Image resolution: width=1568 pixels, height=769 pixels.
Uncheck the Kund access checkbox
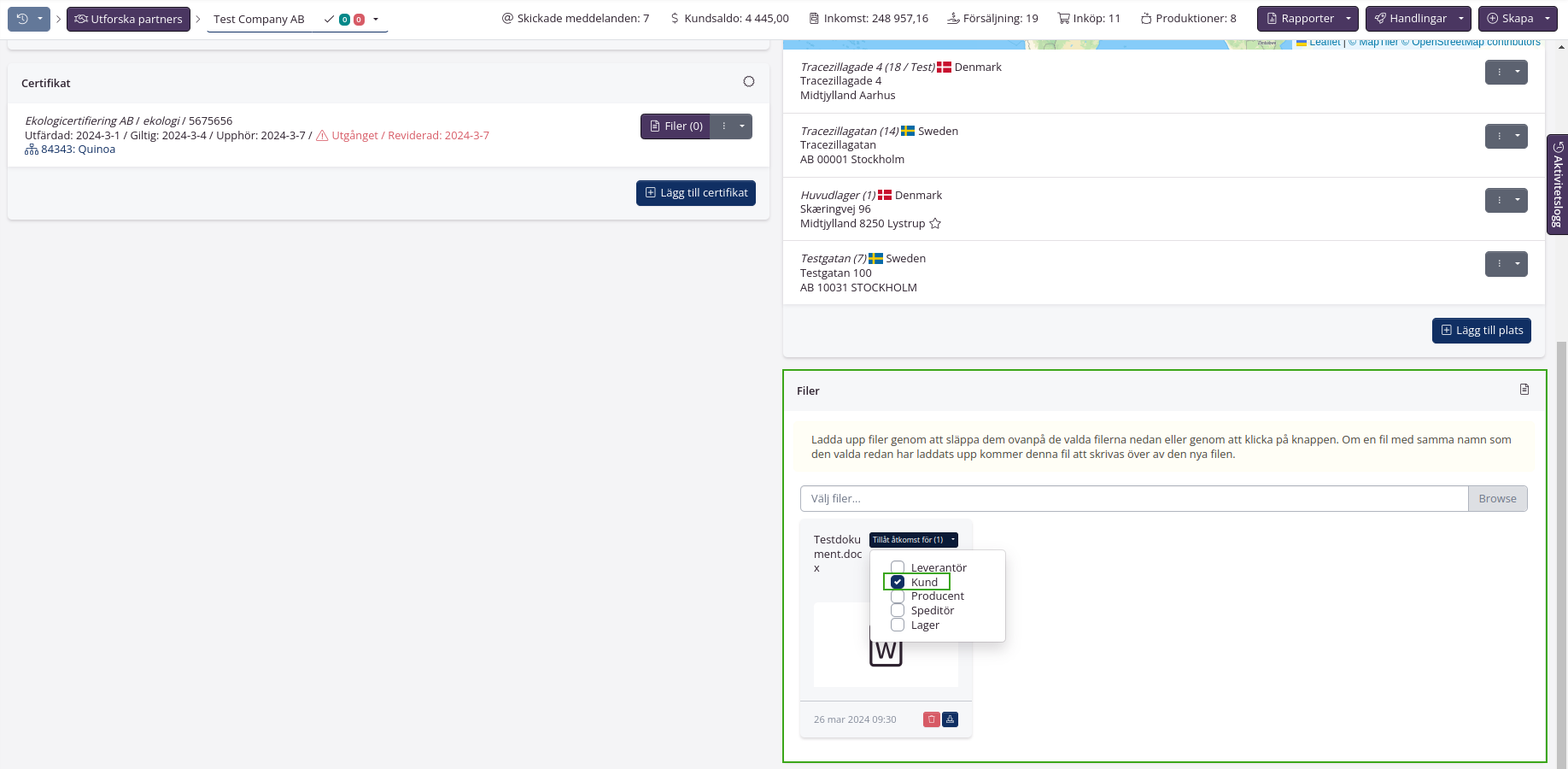(x=898, y=582)
